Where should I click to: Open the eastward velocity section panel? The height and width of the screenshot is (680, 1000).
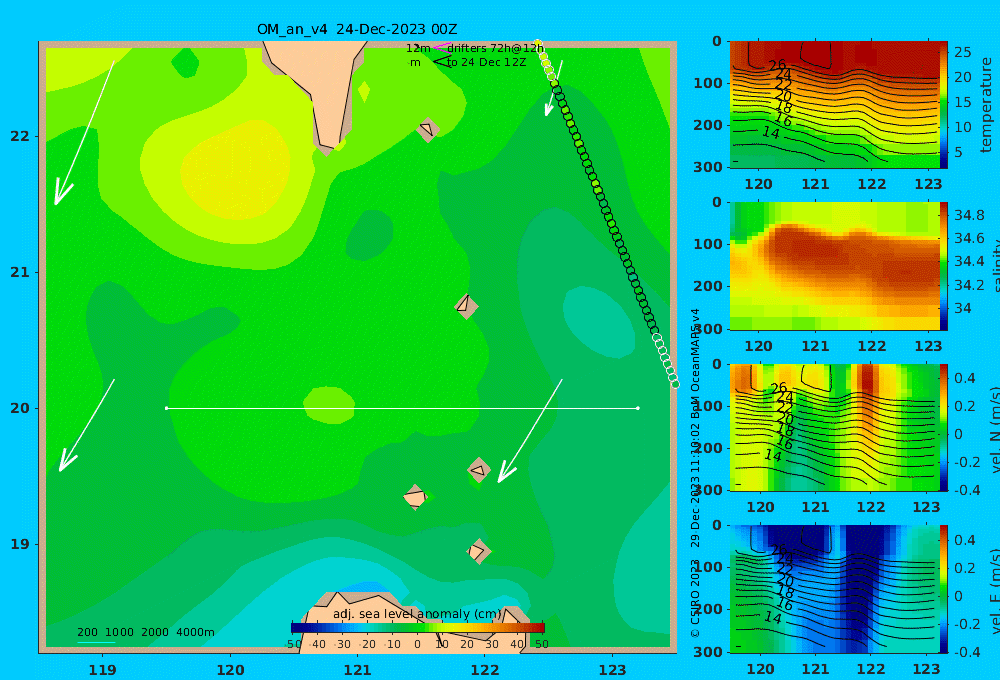pos(834,589)
